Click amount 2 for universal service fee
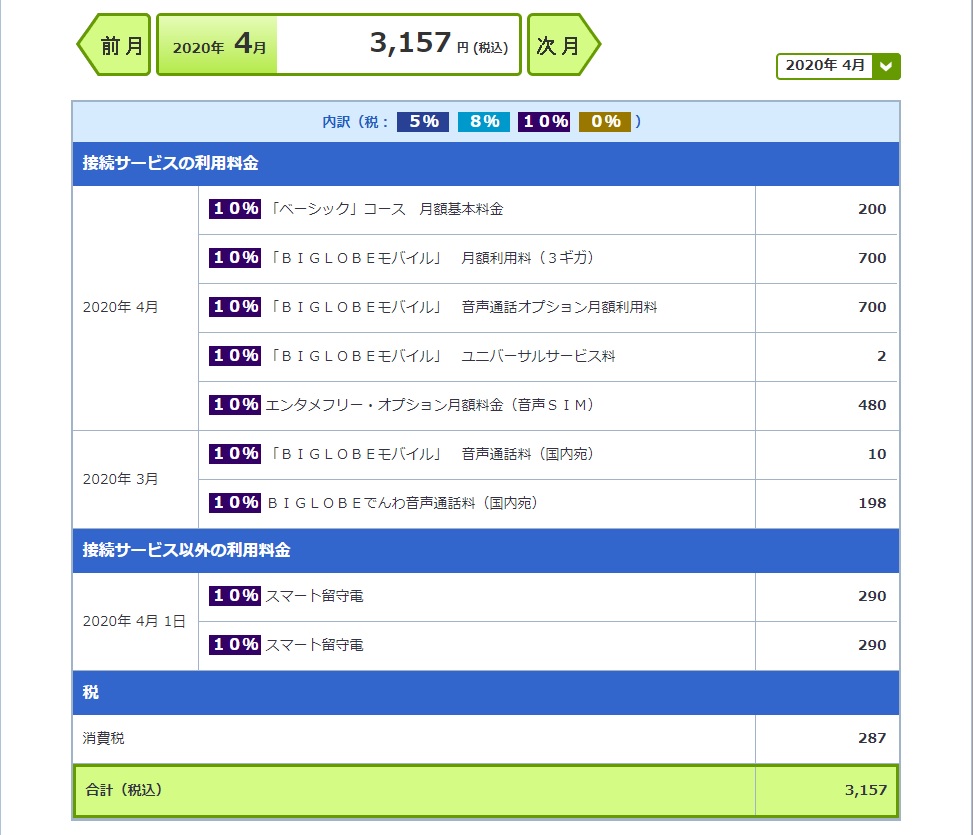The image size is (973, 835). [x=881, y=357]
